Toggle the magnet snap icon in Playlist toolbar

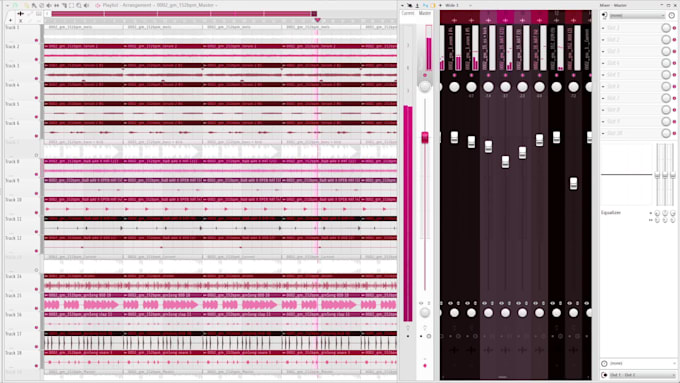click(x=14, y=5)
